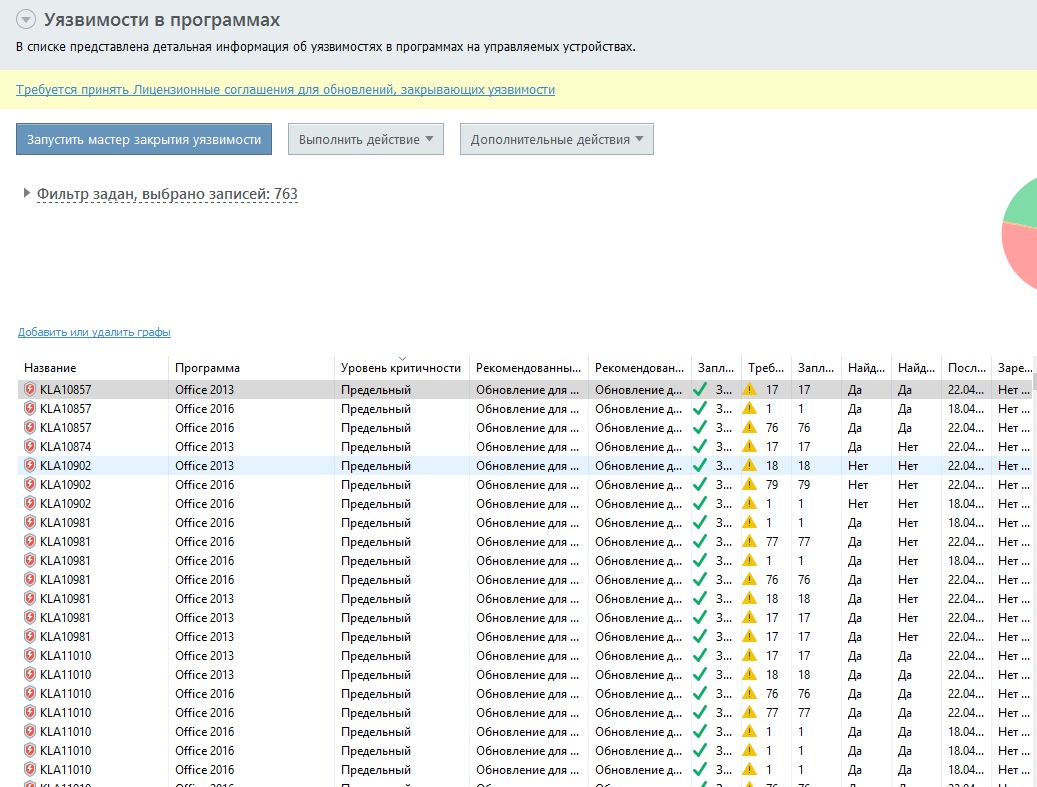
Task: Click Нет ... cell in KLA10857 Office 2013 row
Action: (x=1014, y=390)
